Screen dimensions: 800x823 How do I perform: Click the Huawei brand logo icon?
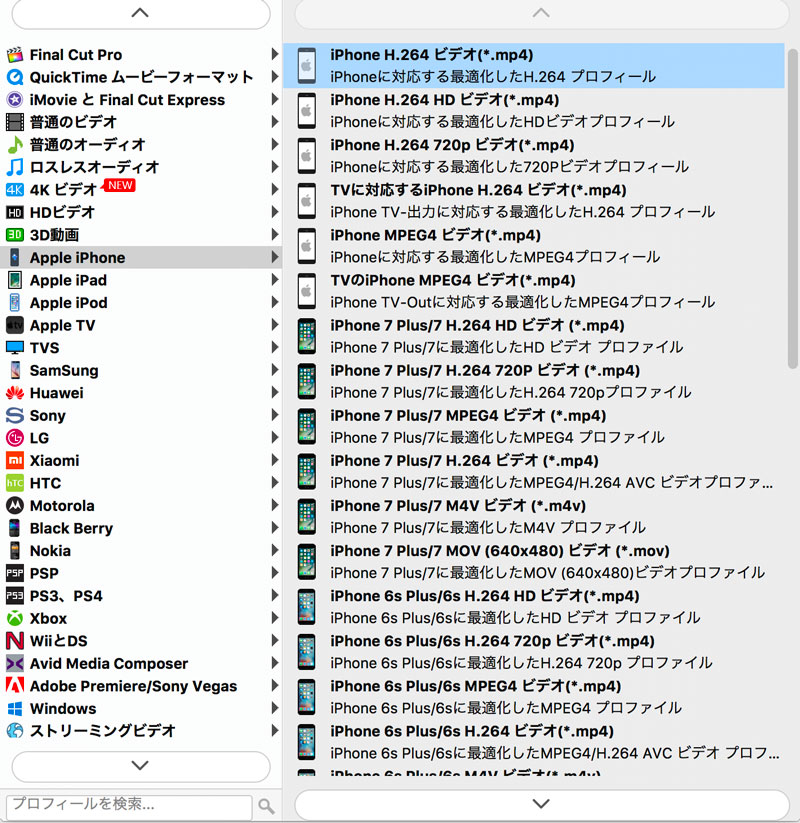pyautogui.click(x=15, y=393)
